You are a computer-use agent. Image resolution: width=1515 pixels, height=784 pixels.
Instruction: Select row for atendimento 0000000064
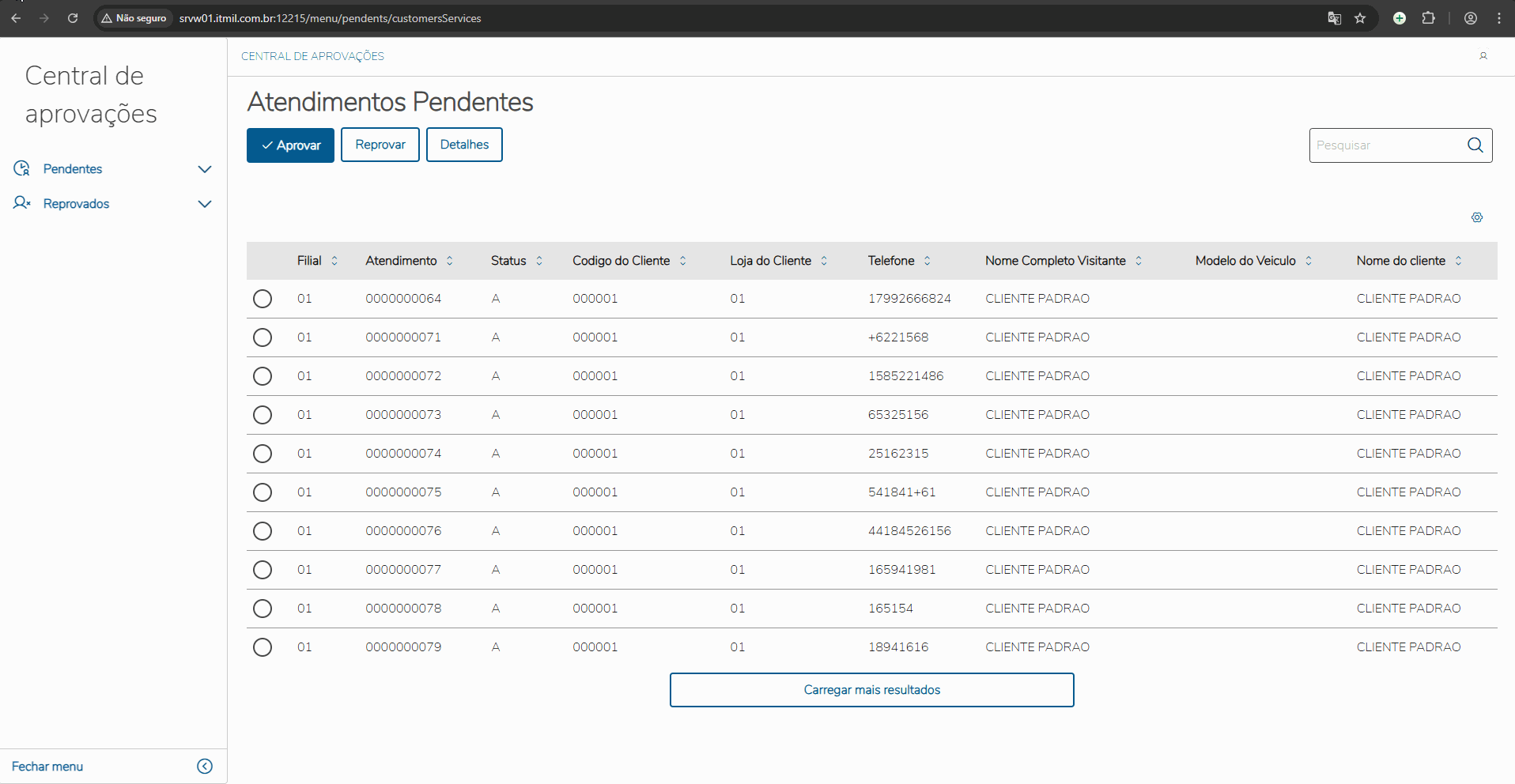tap(263, 299)
